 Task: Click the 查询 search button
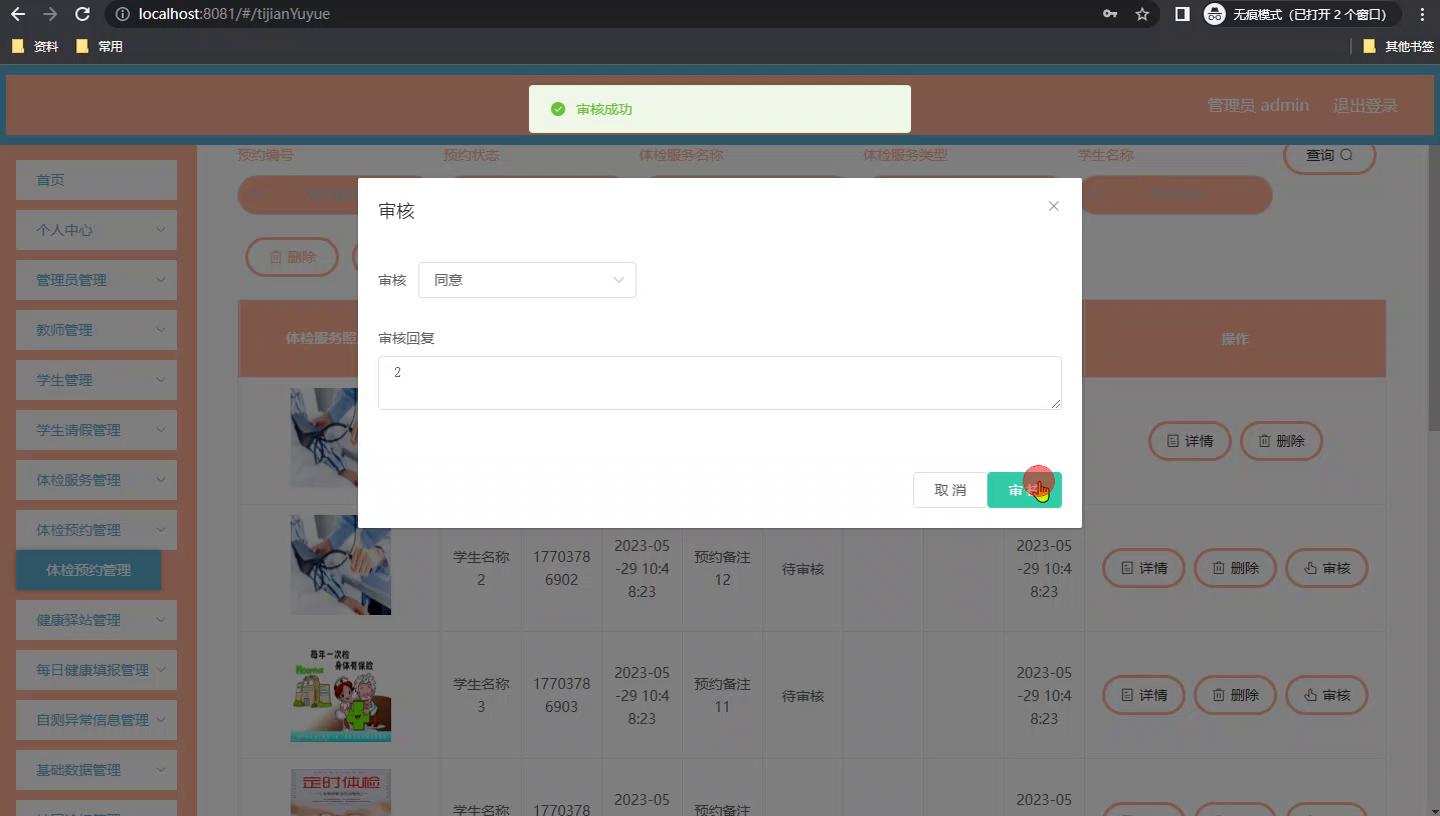tap(1329, 155)
